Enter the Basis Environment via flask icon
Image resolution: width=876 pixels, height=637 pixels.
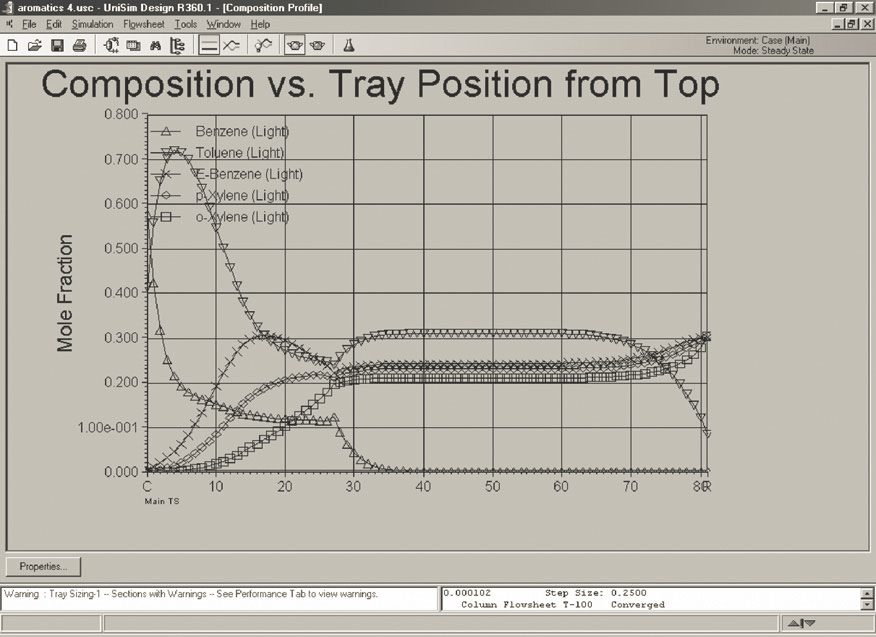coord(349,45)
